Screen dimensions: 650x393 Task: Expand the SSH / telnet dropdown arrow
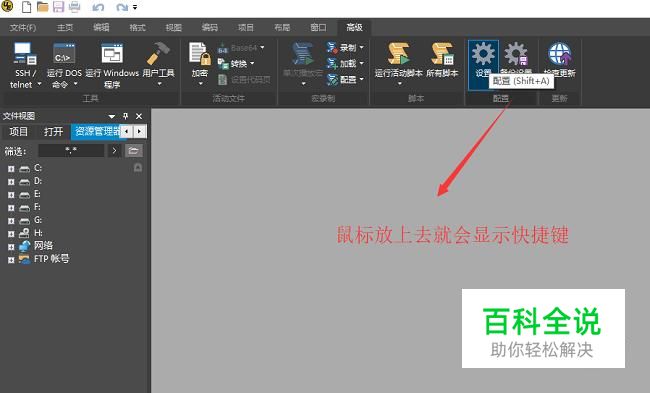[39, 84]
